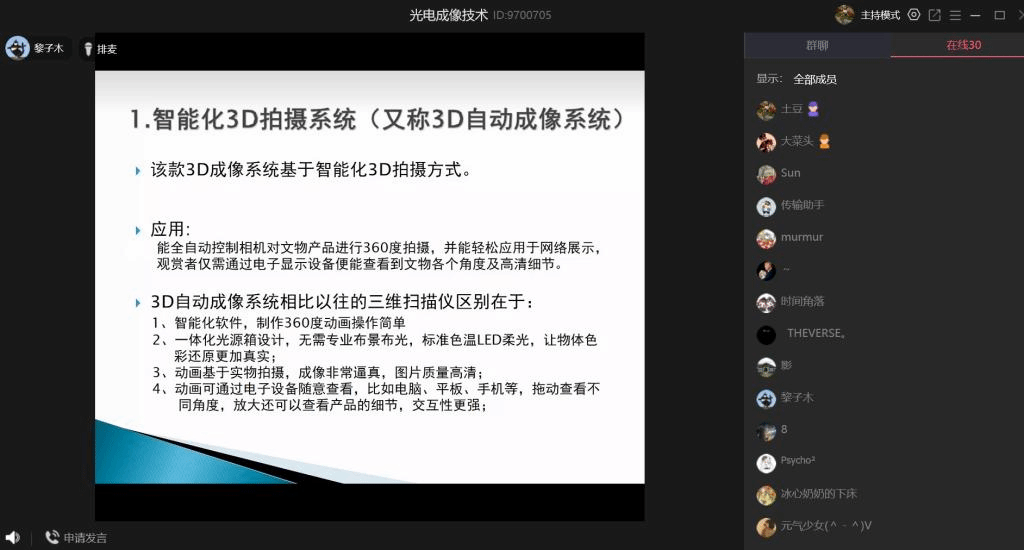Screen dimensions: 1024x550
Task: Click 传输助手 in the member list
Action: pyautogui.click(x=802, y=205)
